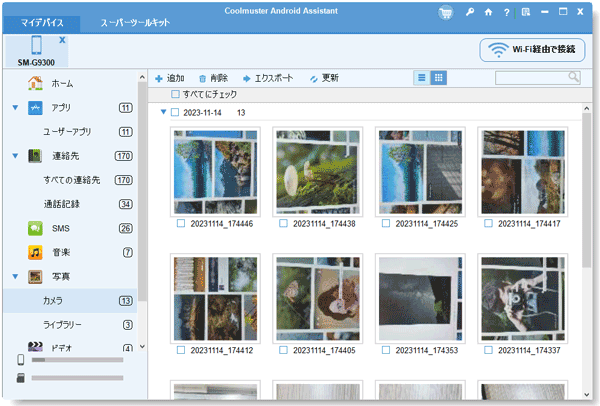The image size is (600, 406).
Task: Click the SD card usage bar
Action: coord(77,378)
